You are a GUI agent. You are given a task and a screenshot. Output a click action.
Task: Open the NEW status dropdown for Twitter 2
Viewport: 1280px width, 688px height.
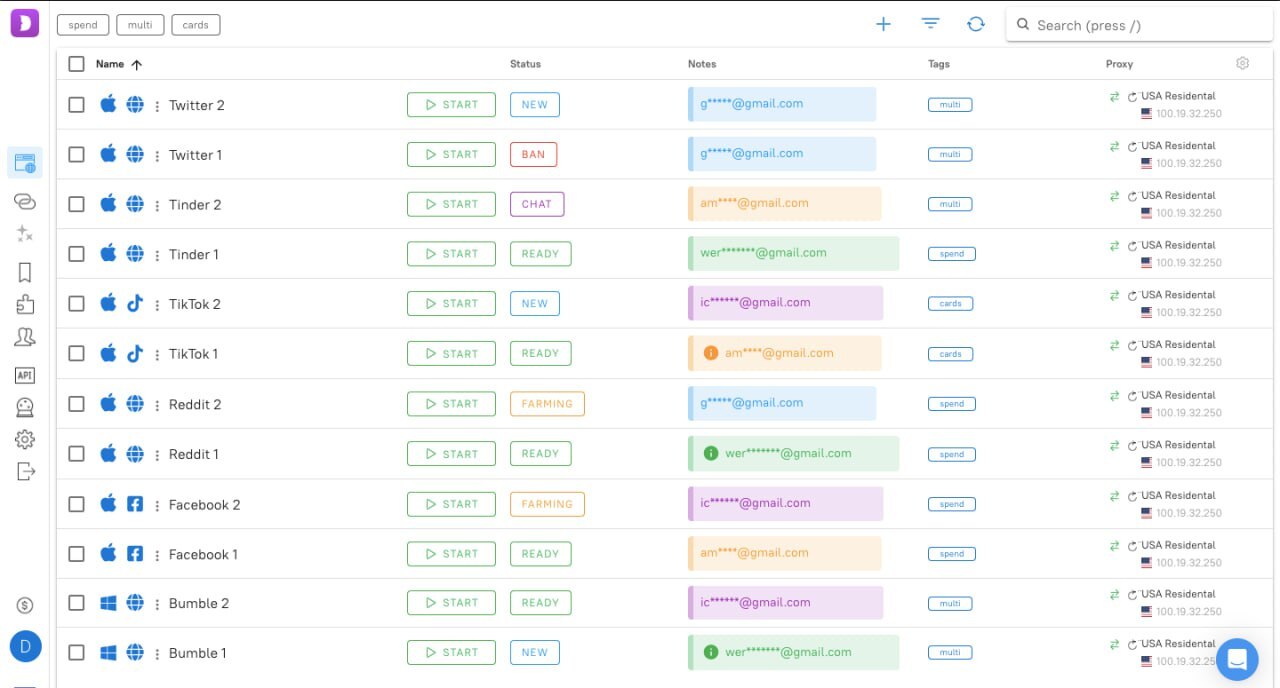[x=534, y=105]
